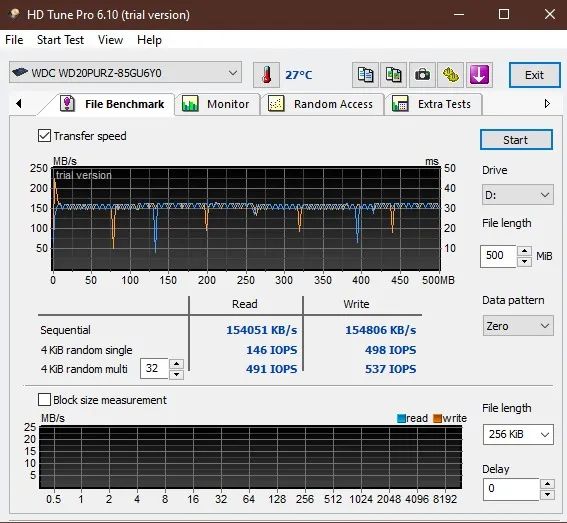Click the purple download arrow icon
This screenshot has height=523, width=567.
click(479, 75)
